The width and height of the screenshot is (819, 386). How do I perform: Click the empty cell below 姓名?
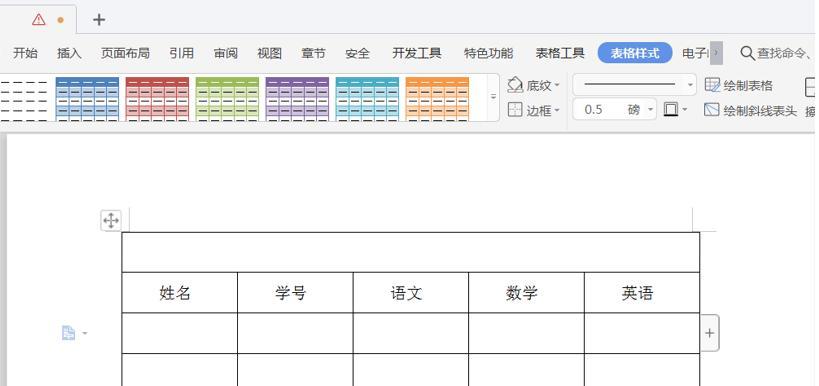coord(180,333)
